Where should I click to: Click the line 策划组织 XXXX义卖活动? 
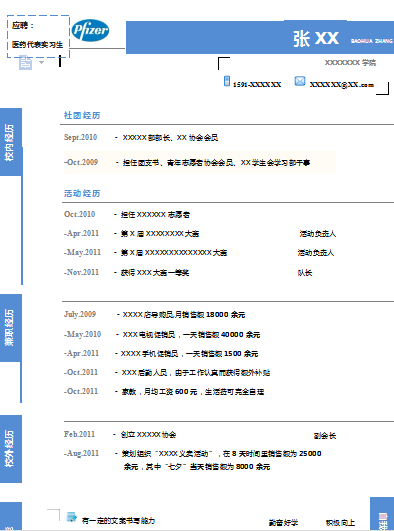click(222, 454)
